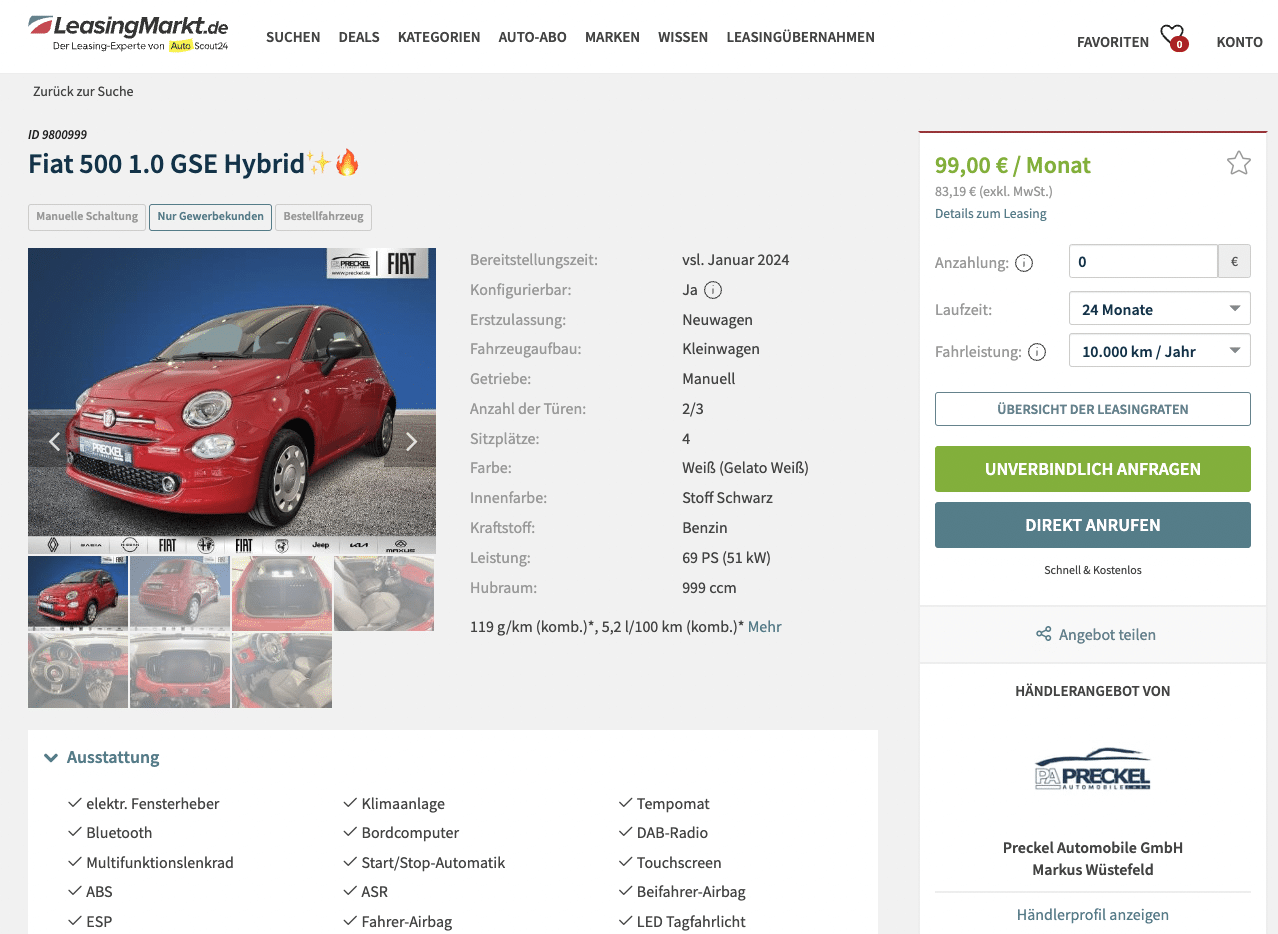Click the 83,19 € (exkl. MwSt.) text

[994, 191]
